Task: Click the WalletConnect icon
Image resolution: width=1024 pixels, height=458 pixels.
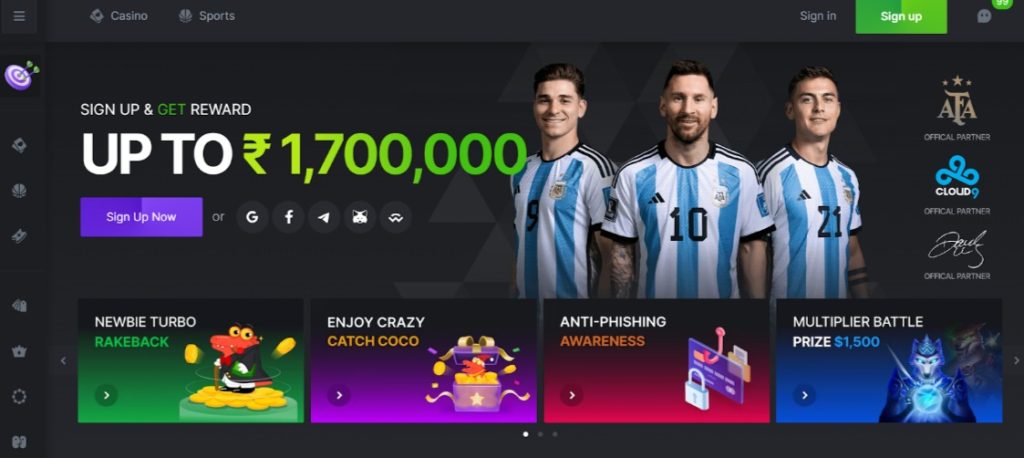Action: pyautogui.click(x=395, y=217)
